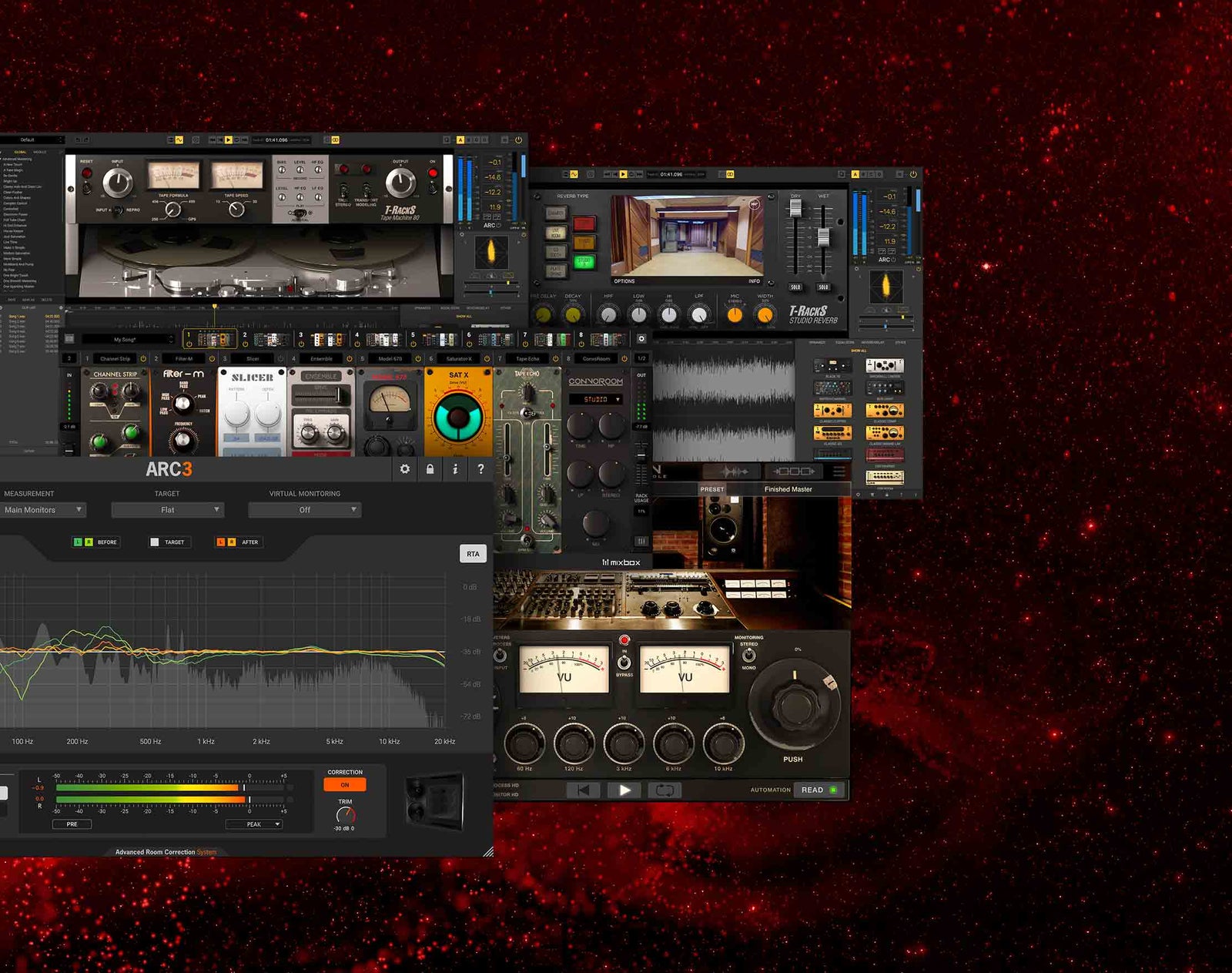Click the ARC3 lock icon
The image size is (1232, 973).
(430, 469)
